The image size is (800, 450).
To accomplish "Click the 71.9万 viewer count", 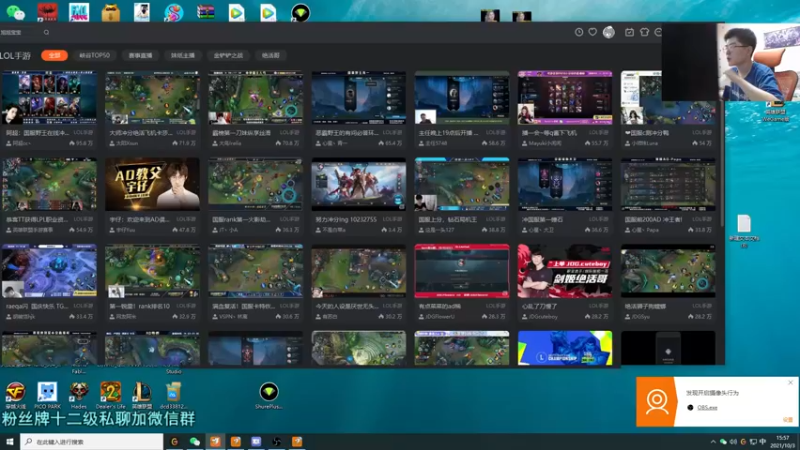I will pyautogui.click(x=186, y=143).
